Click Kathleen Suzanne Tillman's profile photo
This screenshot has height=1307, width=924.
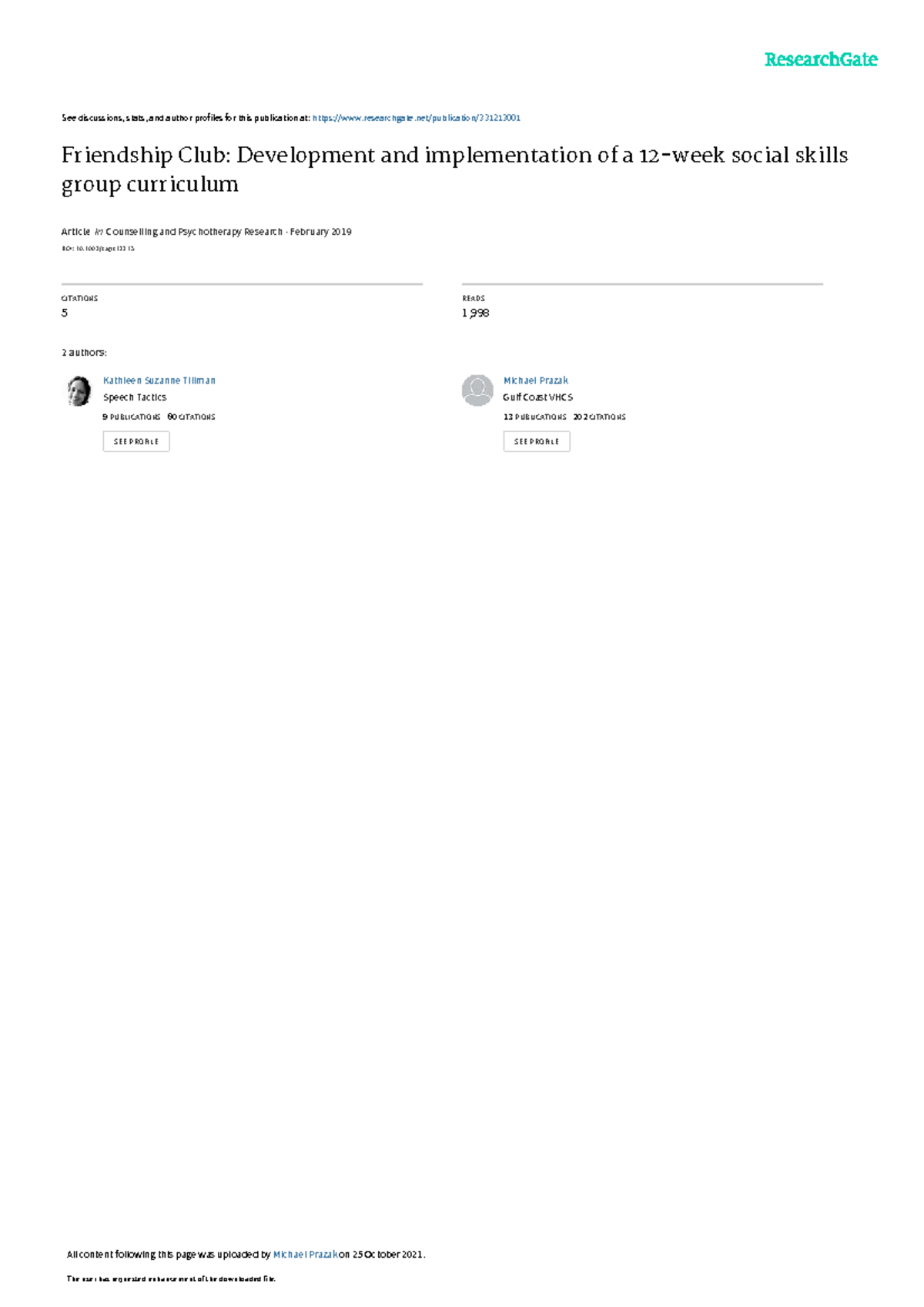click(78, 390)
